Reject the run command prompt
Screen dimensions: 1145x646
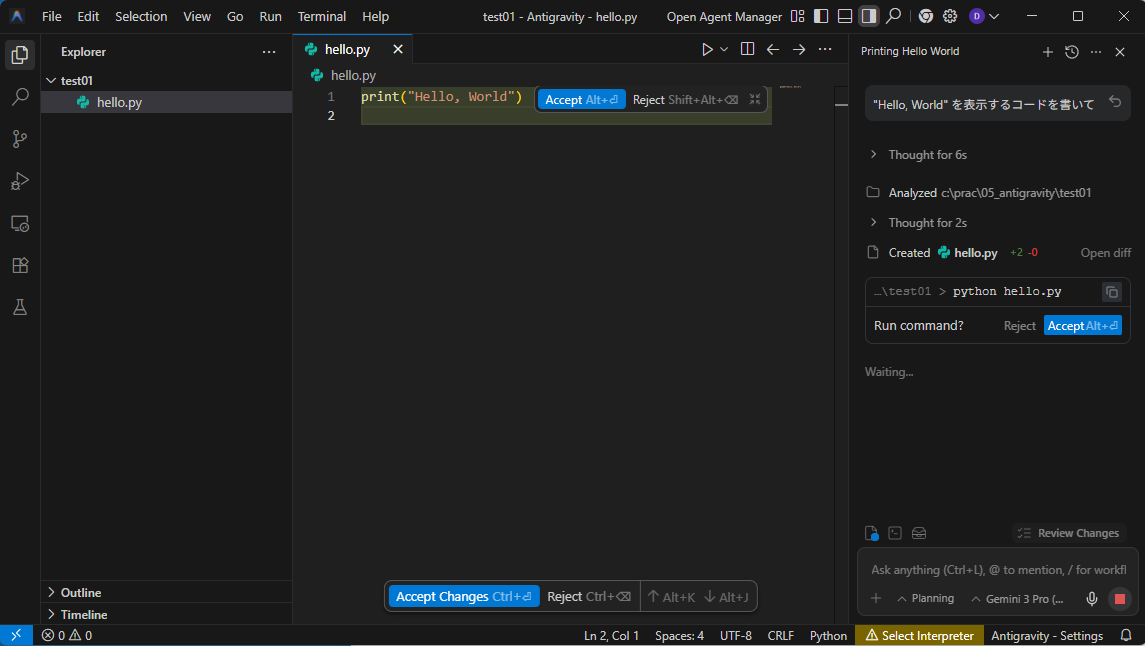pyautogui.click(x=1019, y=326)
